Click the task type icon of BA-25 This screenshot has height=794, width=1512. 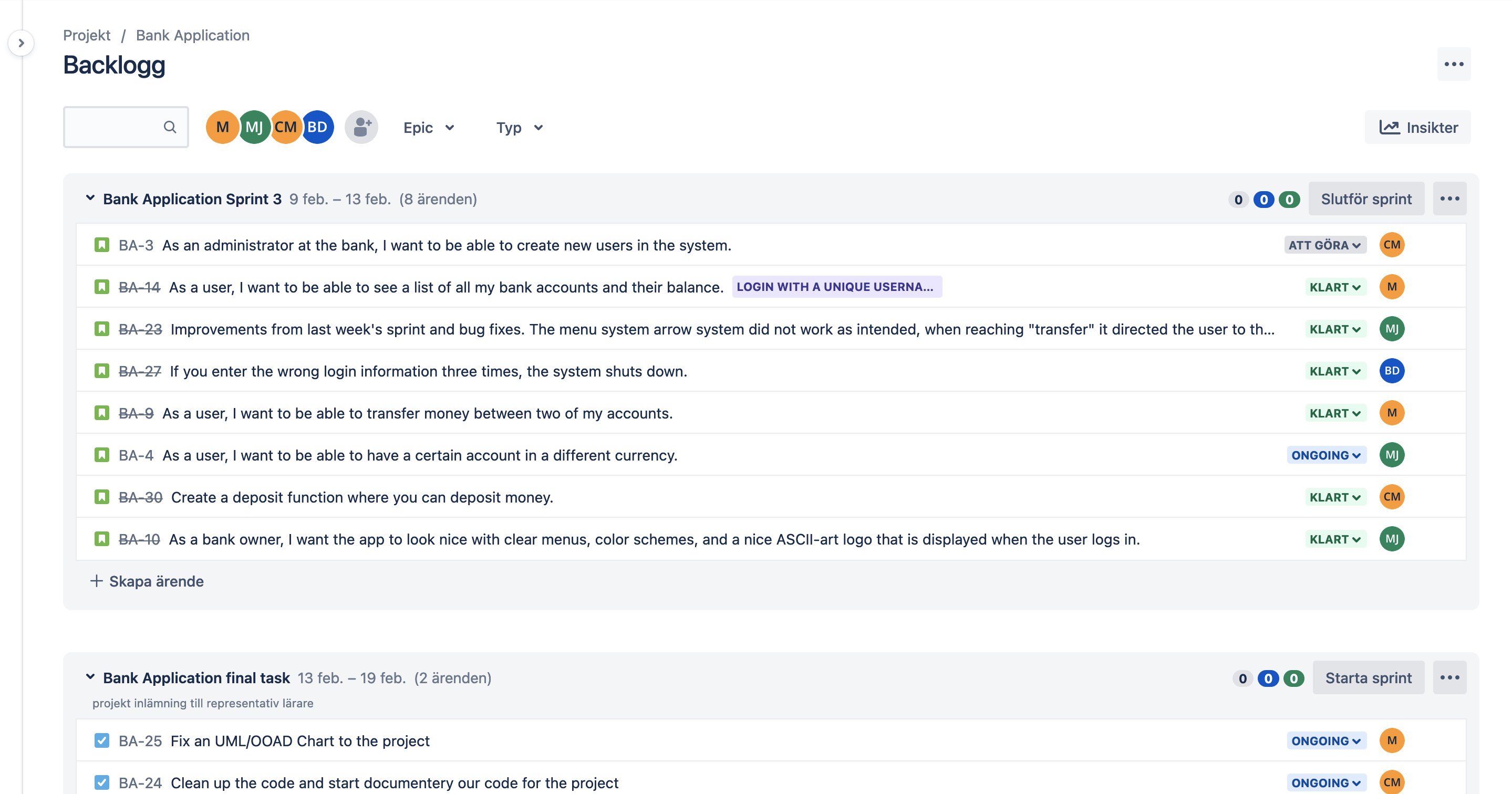pyautogui.click(x=101, y=740)
